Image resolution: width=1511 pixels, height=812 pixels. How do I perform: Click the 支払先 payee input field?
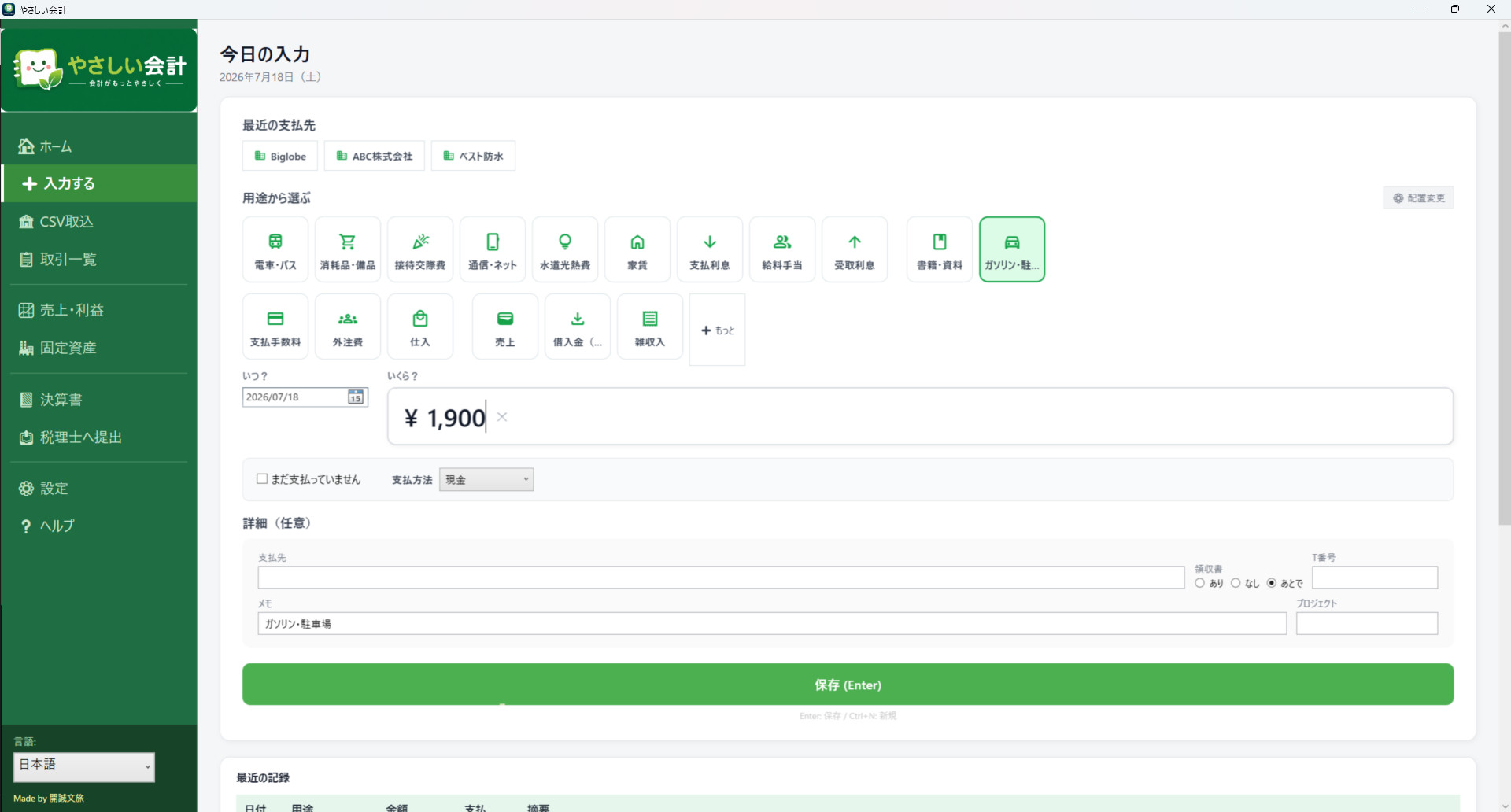[721, 578]
